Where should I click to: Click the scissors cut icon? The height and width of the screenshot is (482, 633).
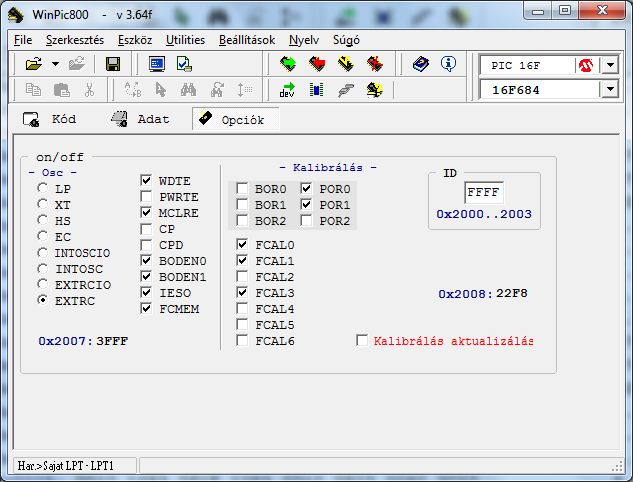pyautogui.click(x=89, y=90)
